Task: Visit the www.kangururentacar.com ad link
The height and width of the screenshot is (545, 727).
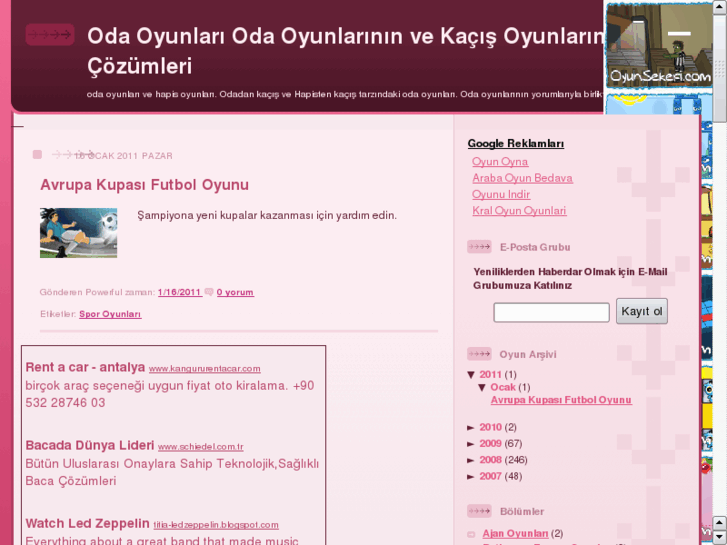Action: click(204, 369)
